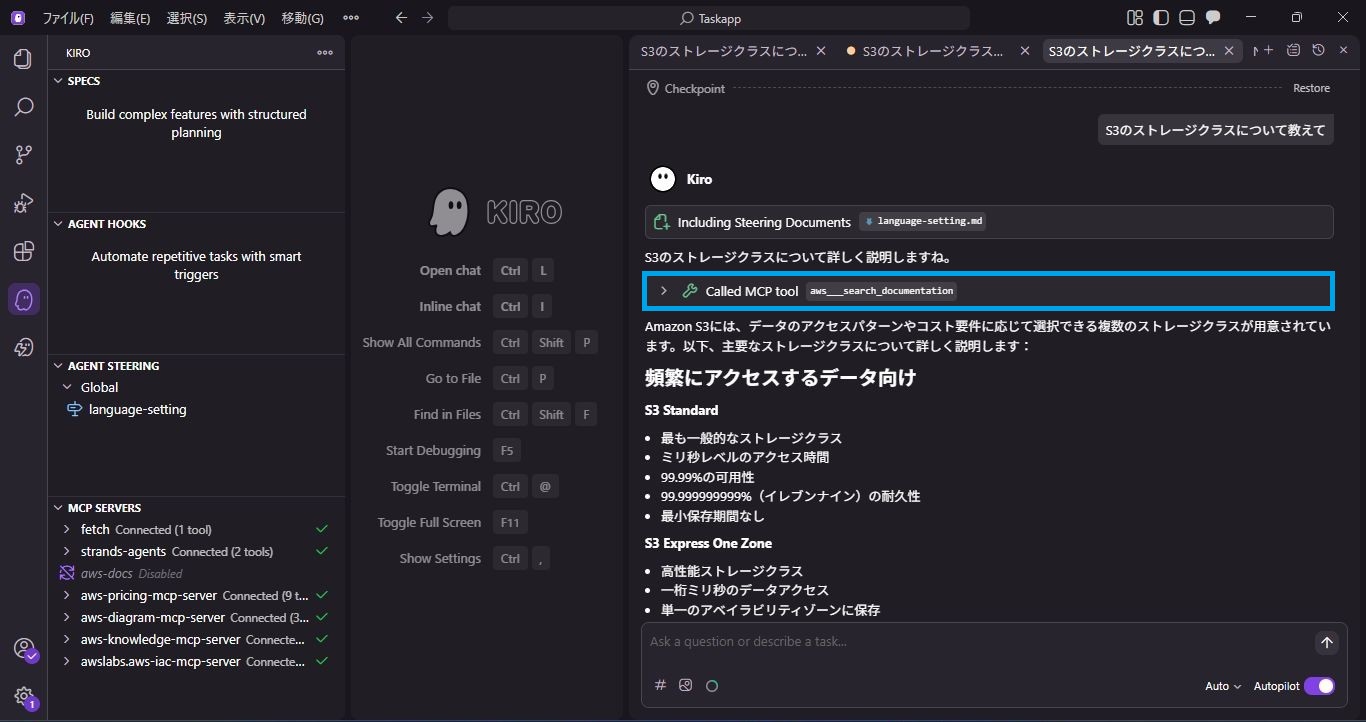Open the ファイル(F) menu
The width and height of the screenshot is (1366, 722).
coord(68,18)
